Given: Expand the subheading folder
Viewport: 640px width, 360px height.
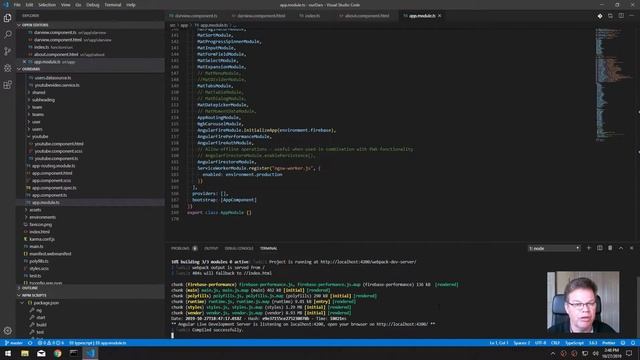Looking at the screenshot, I should coord(43,100).
